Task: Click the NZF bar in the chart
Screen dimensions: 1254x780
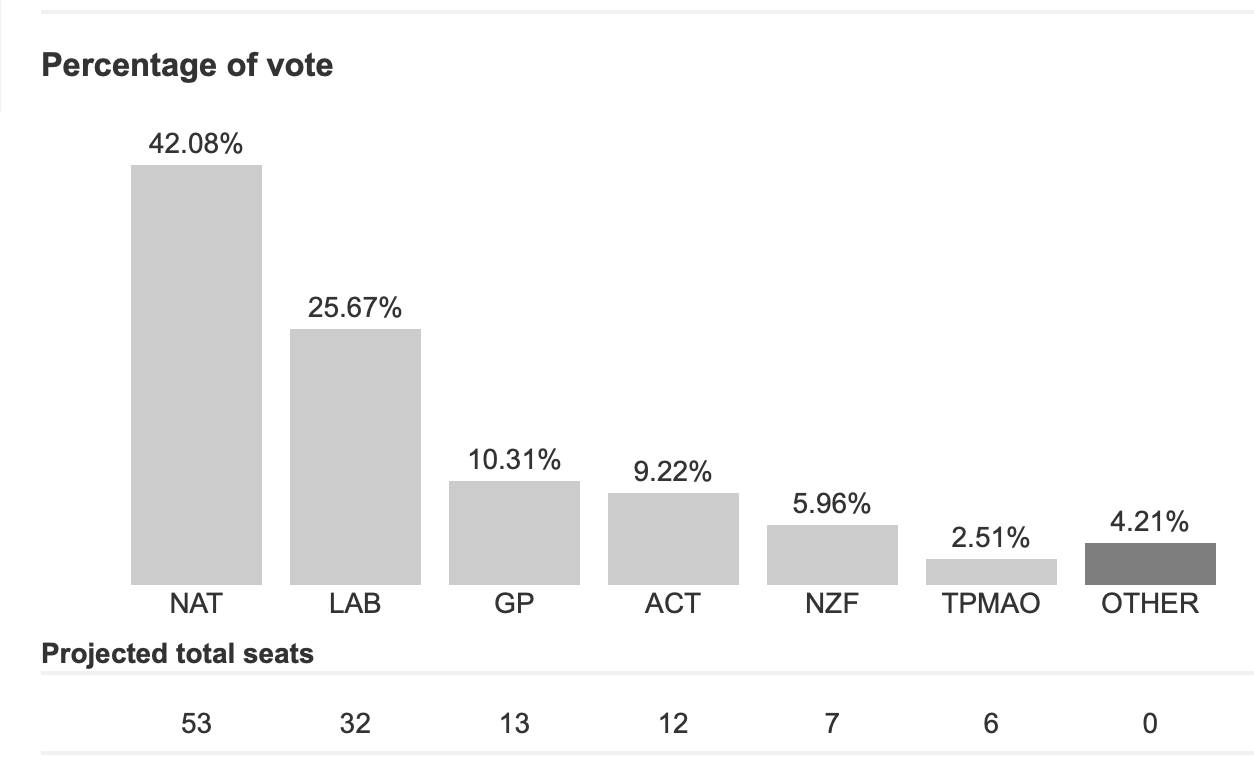Action: pos(832,555)
